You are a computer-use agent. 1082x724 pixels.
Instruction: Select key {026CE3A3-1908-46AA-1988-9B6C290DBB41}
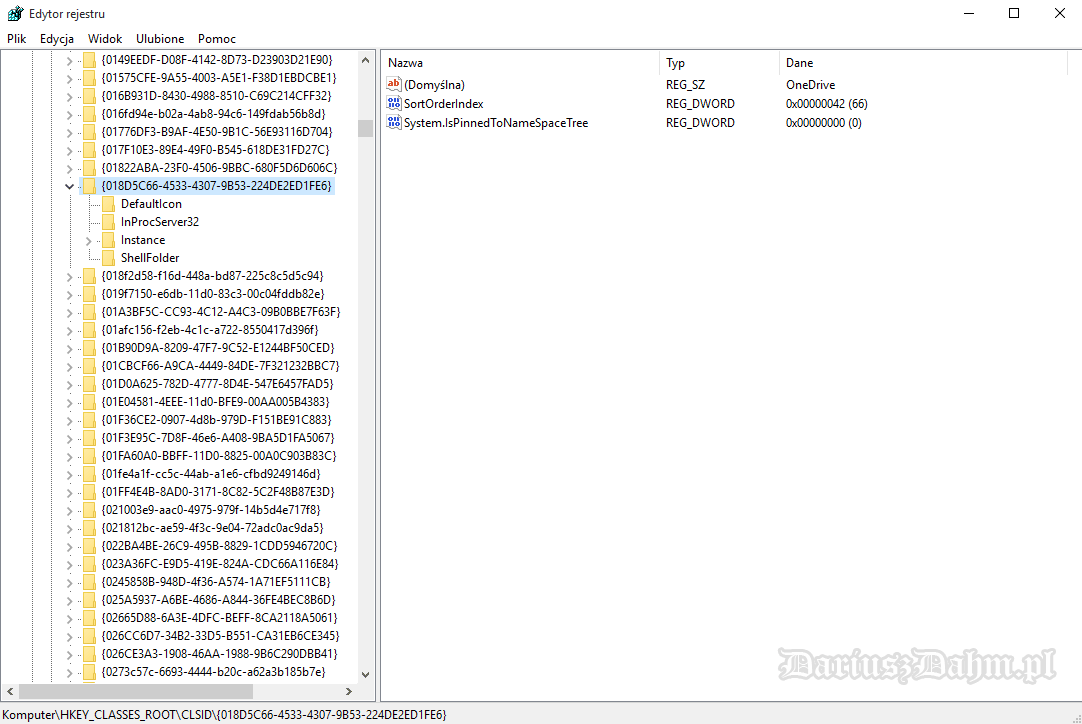tap(219, 653)
